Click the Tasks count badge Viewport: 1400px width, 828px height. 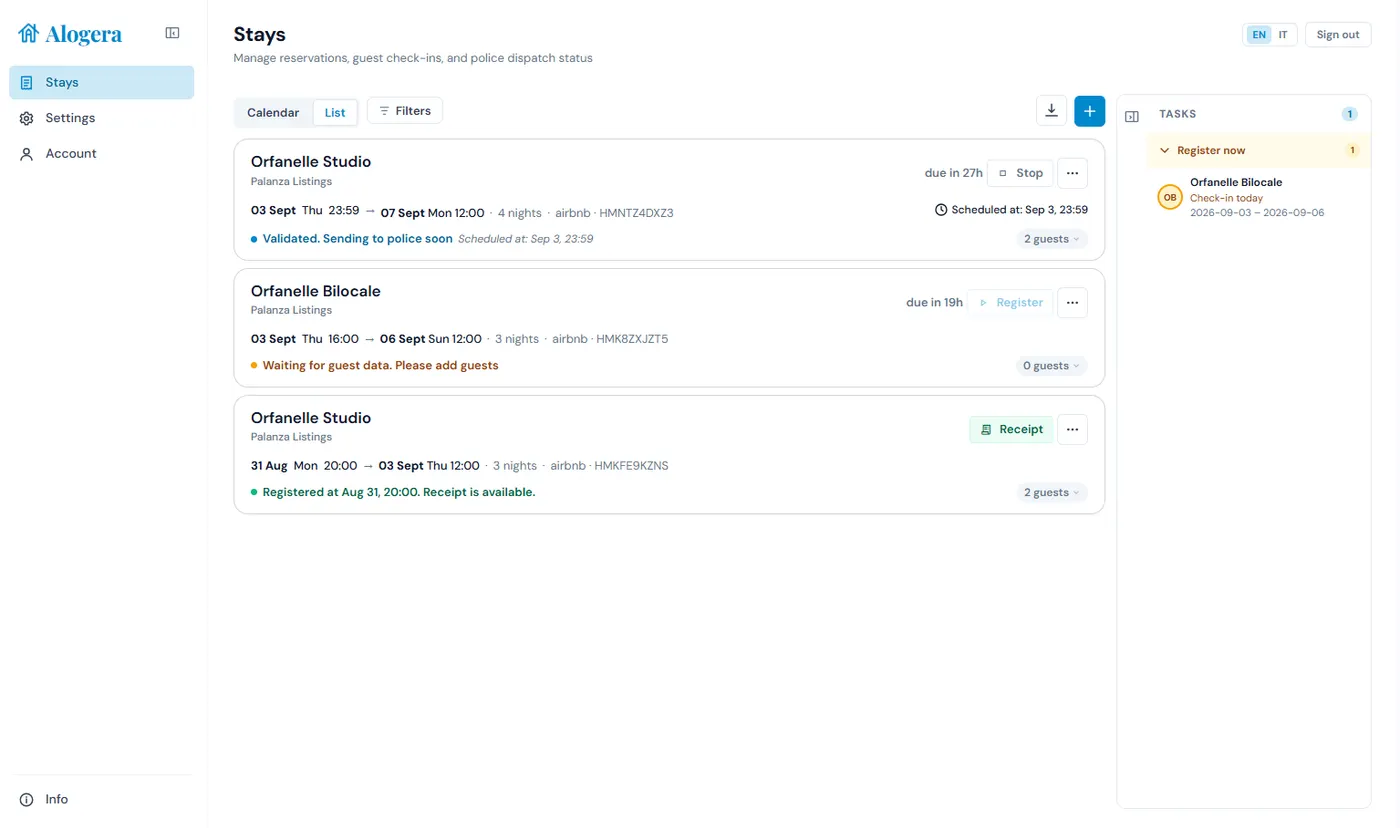pos(1349,114)
